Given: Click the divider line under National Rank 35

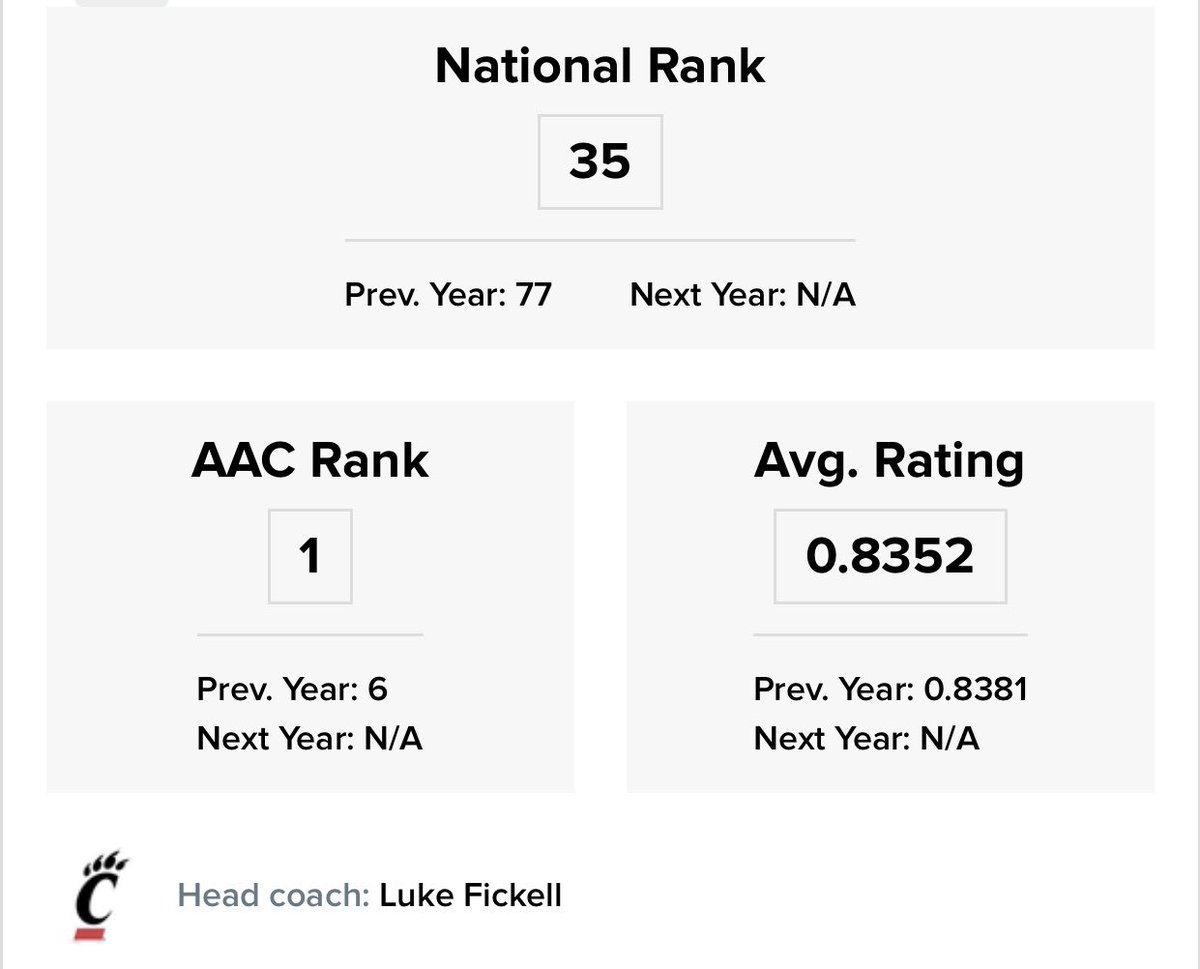Looking at the screenshot, I should [600, 240].
